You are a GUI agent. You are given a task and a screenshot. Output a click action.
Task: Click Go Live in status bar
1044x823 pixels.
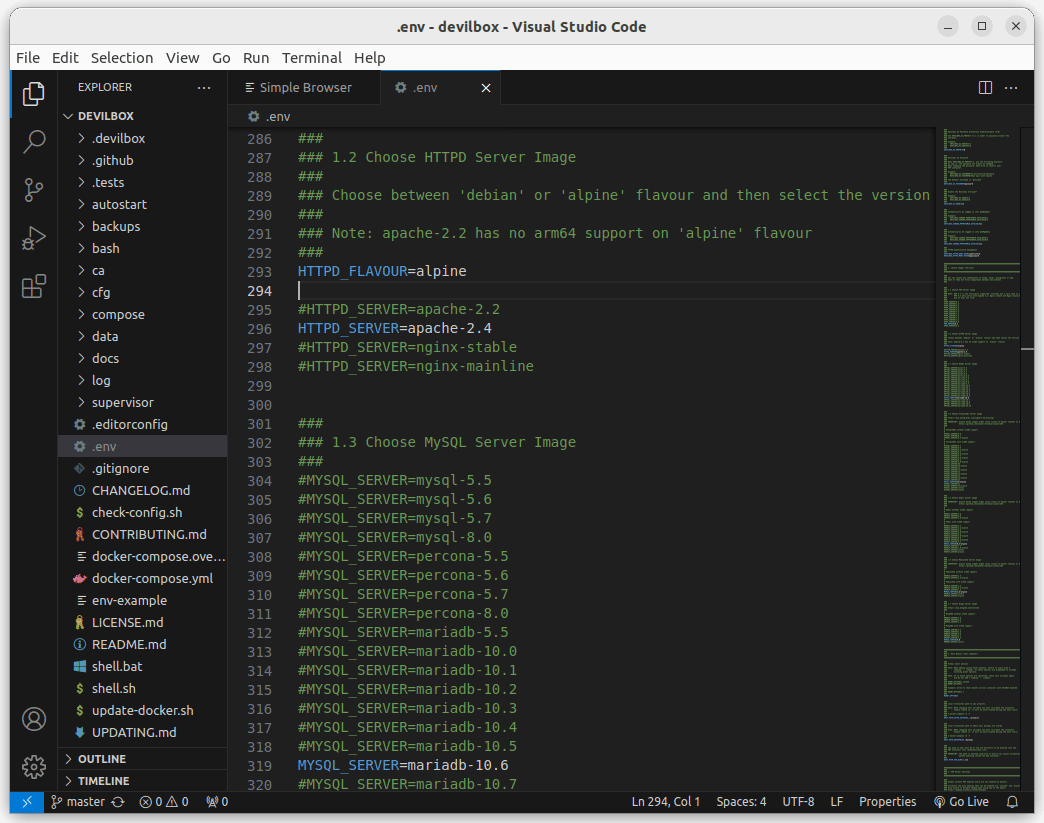pos(960,802)
